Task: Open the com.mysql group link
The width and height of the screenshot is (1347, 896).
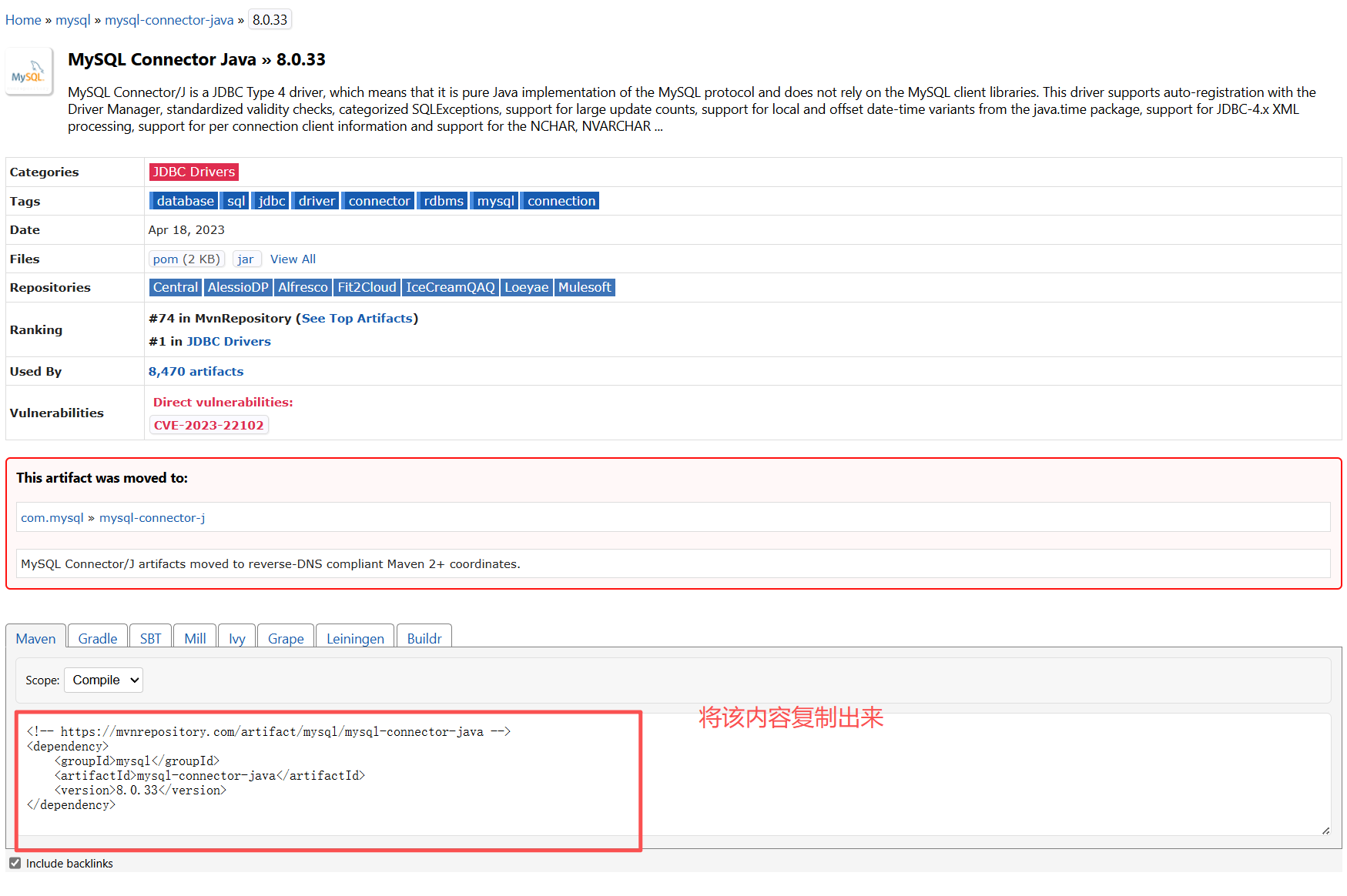Action: click(x=52, y=518)
